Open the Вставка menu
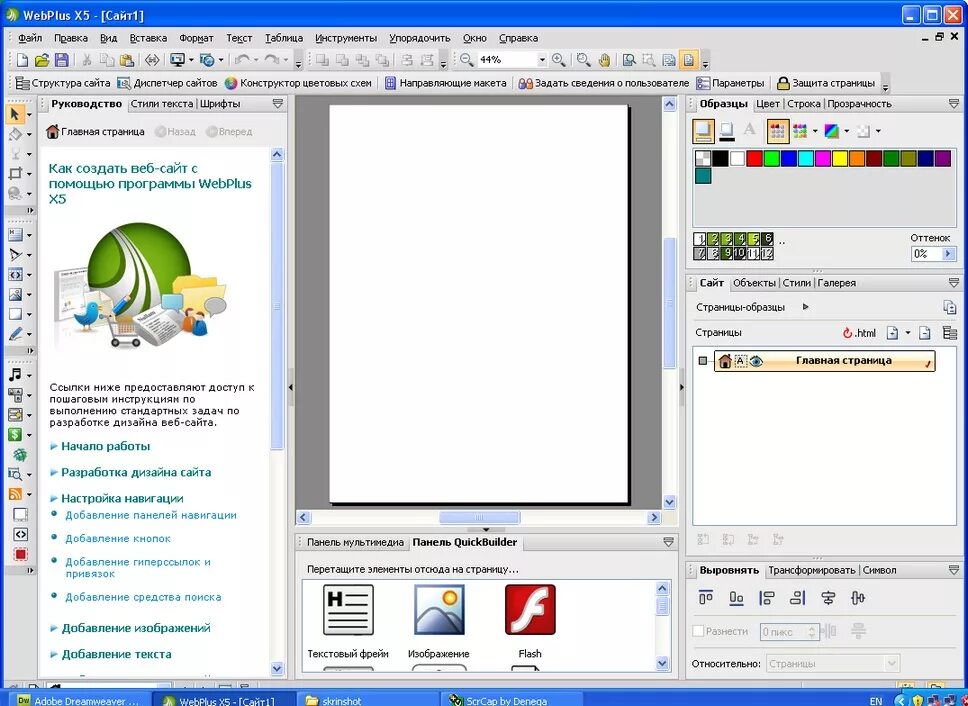 pyautogui.click(x=148, y=38)
